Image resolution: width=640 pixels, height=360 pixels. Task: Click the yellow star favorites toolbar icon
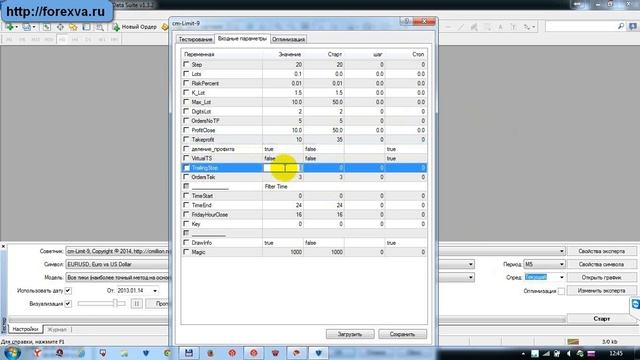(73, 27)
